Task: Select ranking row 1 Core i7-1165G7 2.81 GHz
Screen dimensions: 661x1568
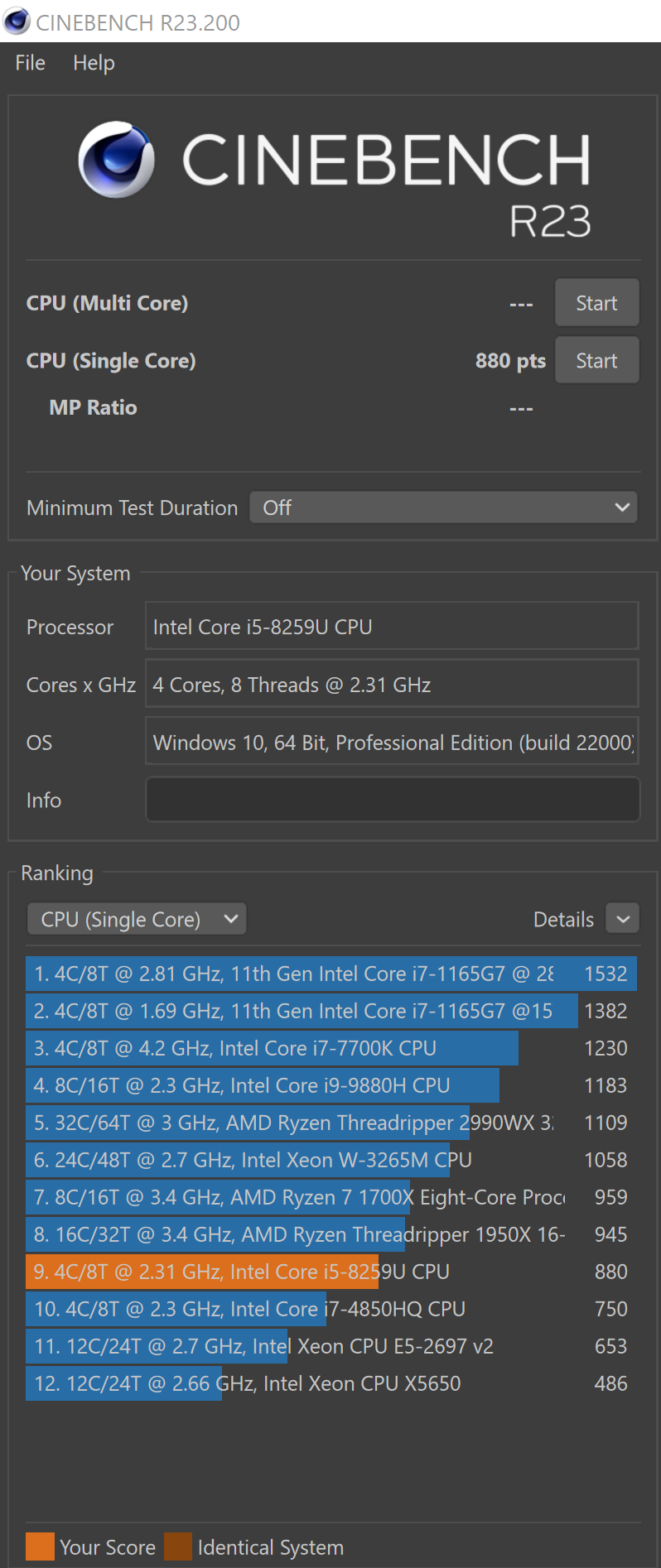Action: tap(331, 974)
